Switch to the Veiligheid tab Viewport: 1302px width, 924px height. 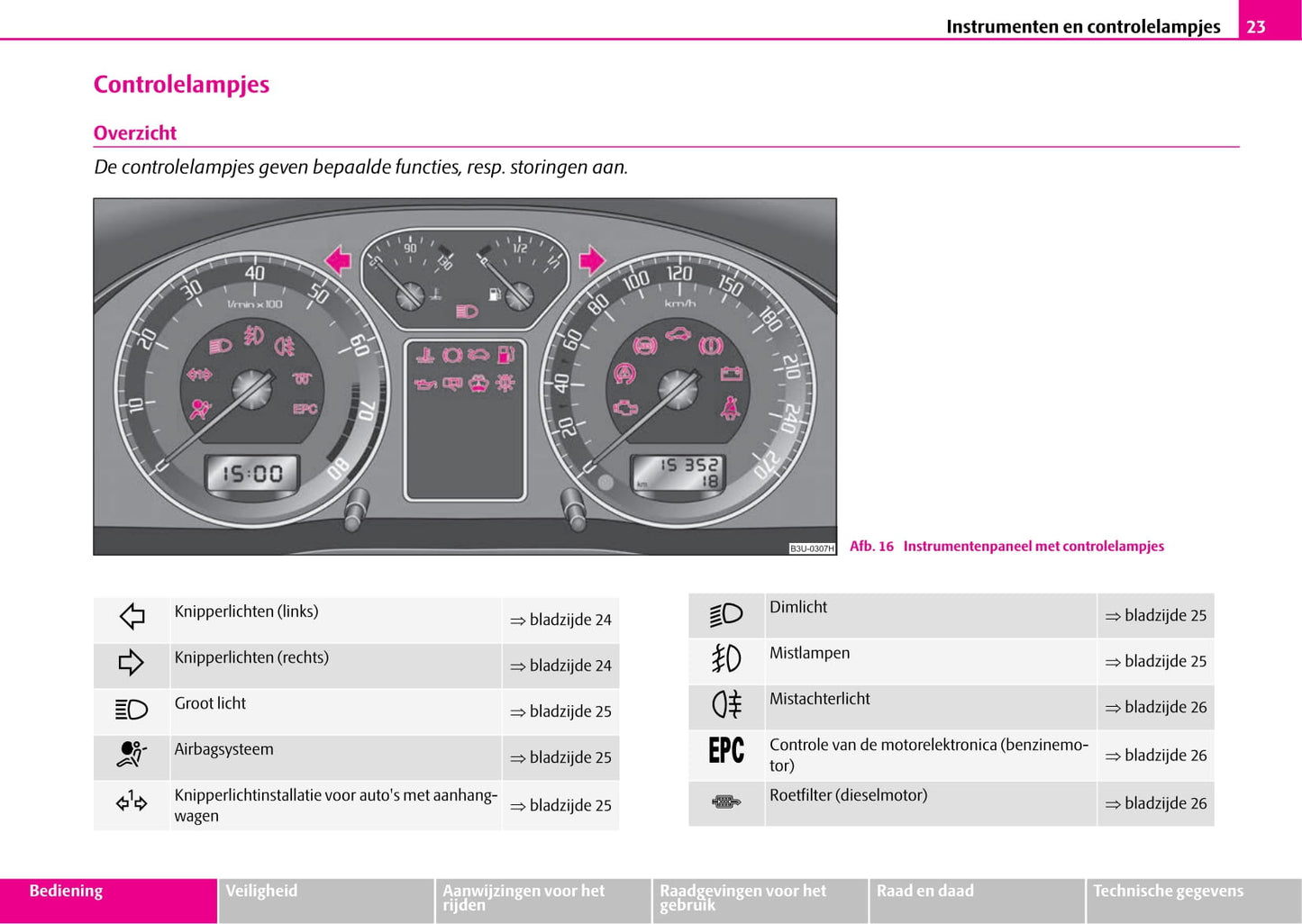click(325, 900)
